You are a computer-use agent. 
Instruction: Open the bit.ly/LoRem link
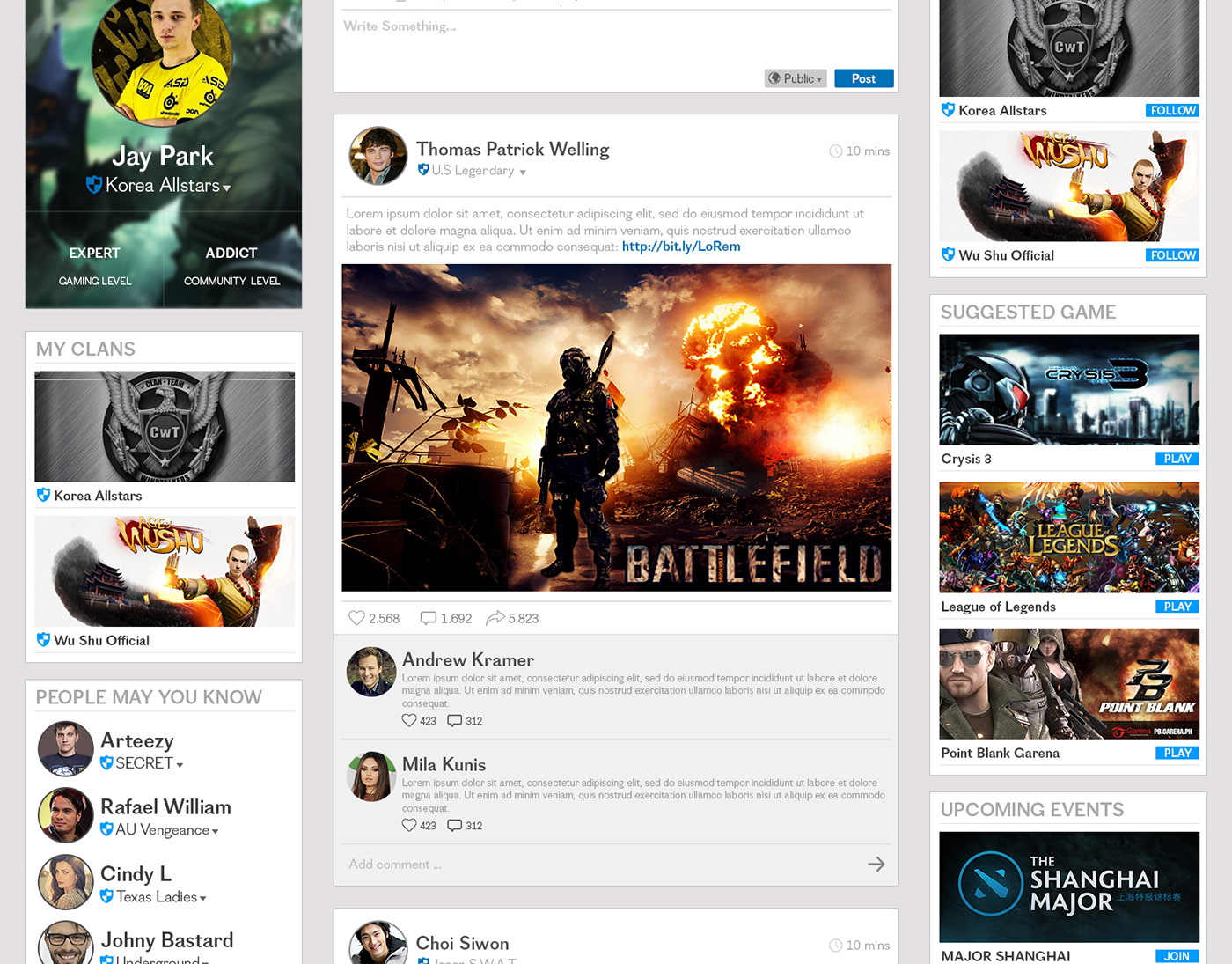(x=681, y=247)
